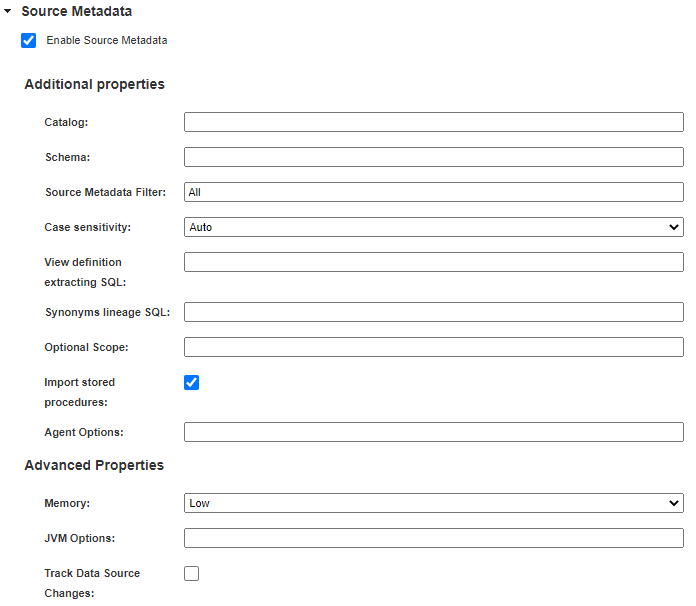The width and height of the screenshot is (696, 606).
Task: Click the Case sensitivity: label
Action: 88,227
